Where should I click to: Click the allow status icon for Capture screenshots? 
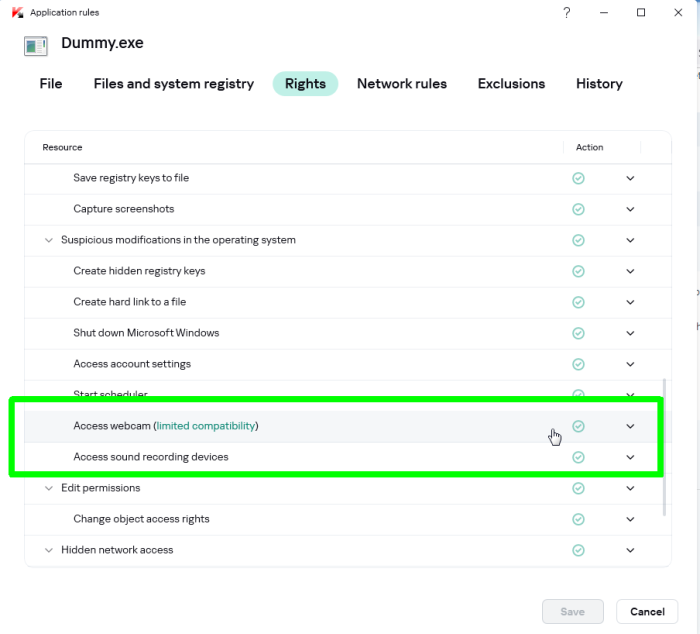(578, 209)
